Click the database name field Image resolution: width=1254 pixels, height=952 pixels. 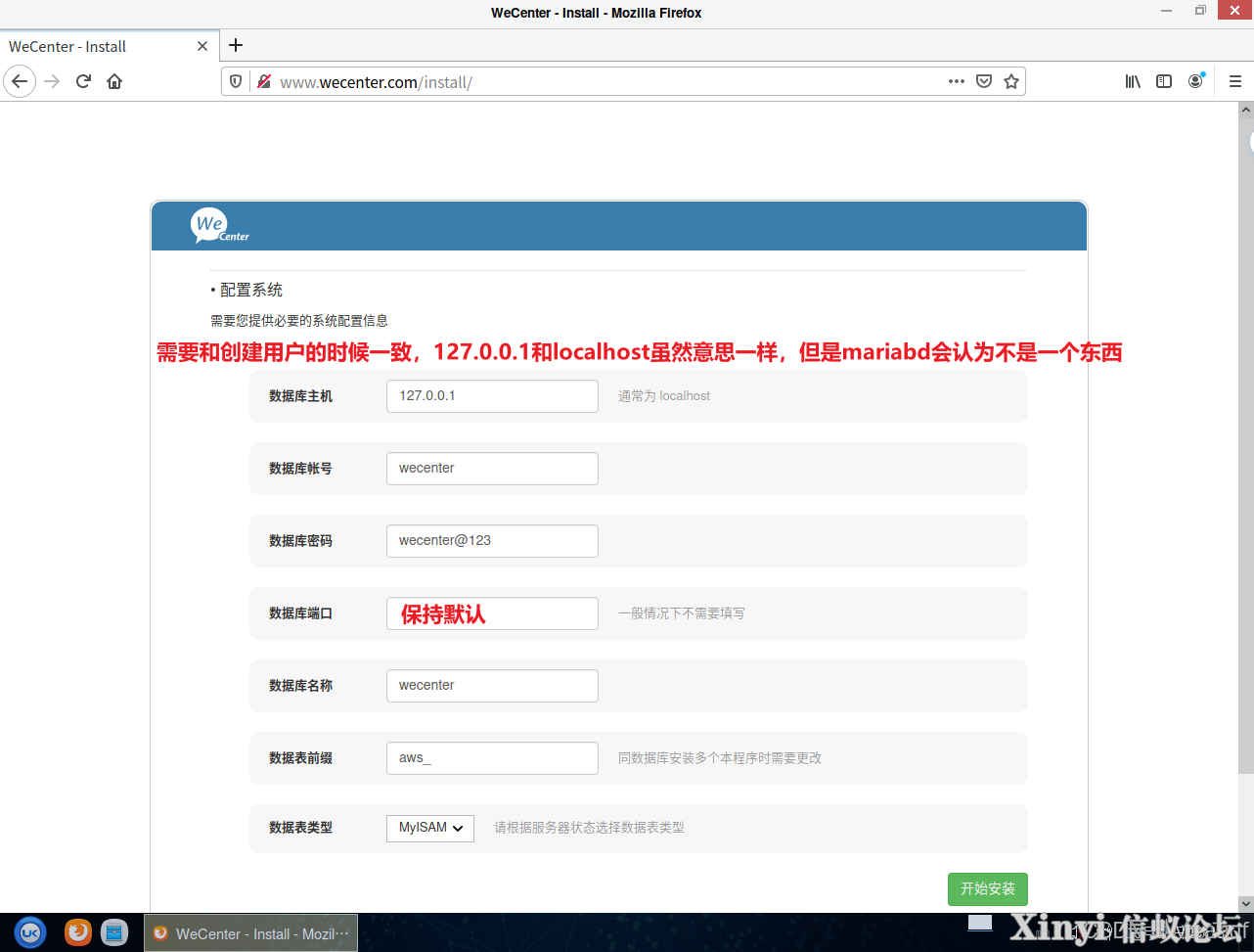point(492,686)
